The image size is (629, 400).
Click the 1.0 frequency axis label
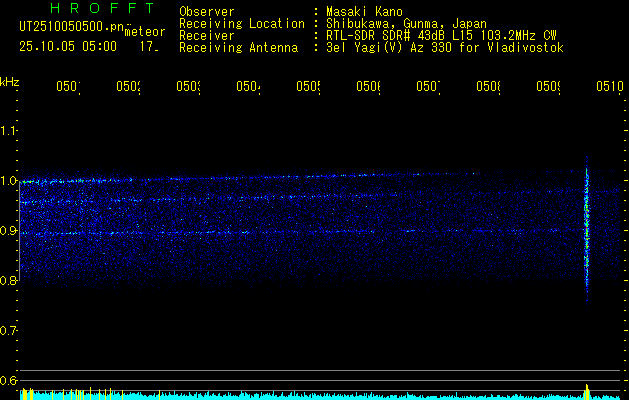click(x=8, y=181)
